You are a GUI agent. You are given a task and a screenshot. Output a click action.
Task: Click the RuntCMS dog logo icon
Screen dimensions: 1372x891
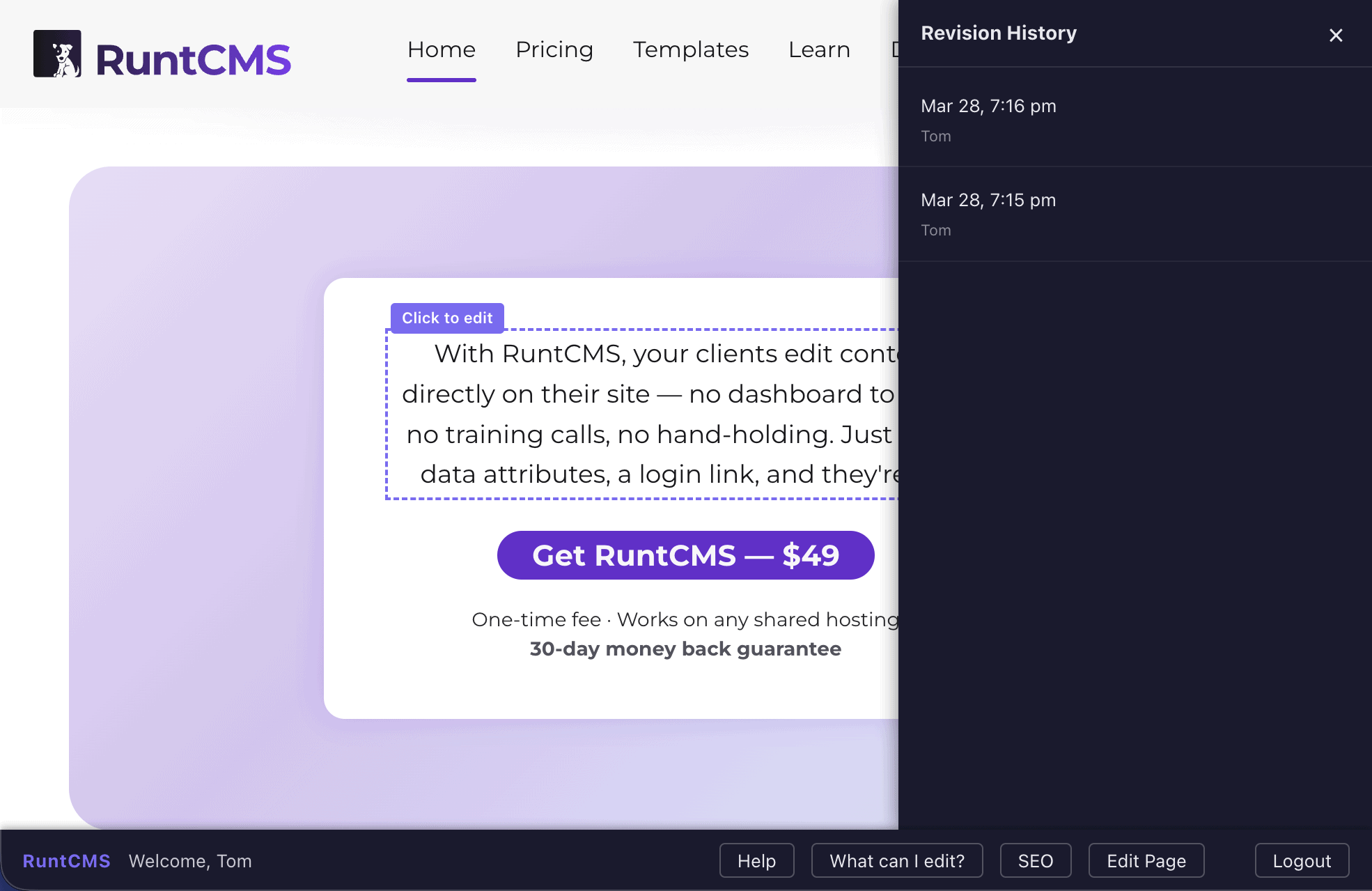pos(57,54)
